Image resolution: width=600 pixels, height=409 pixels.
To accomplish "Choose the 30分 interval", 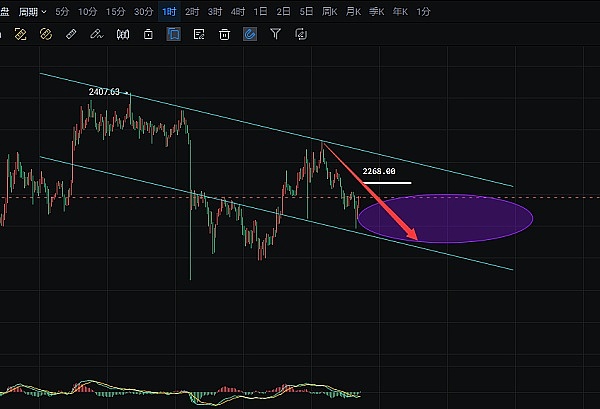I will point(144,11).
